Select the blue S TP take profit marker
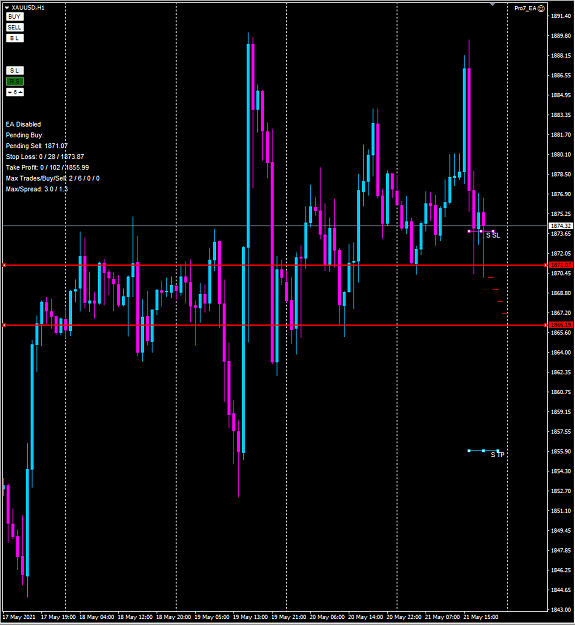575x625 pixels. coord(483,451)
